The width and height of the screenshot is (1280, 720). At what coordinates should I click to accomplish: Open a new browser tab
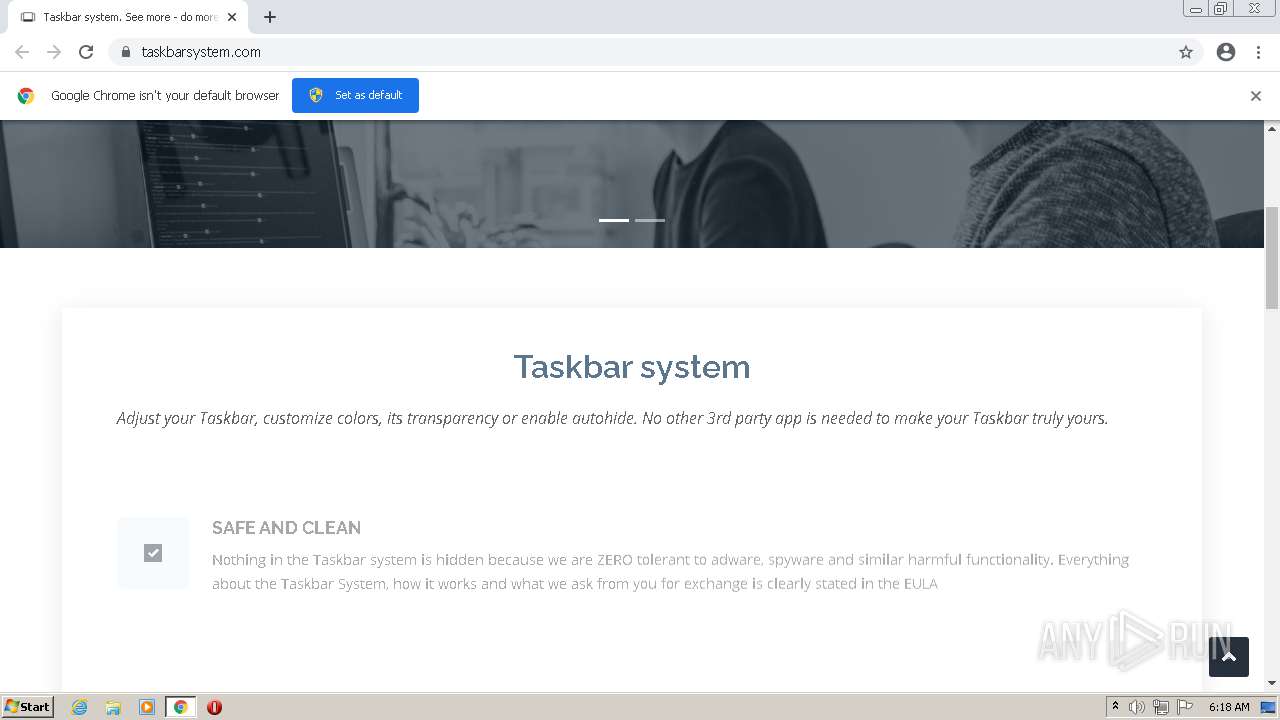270,17
